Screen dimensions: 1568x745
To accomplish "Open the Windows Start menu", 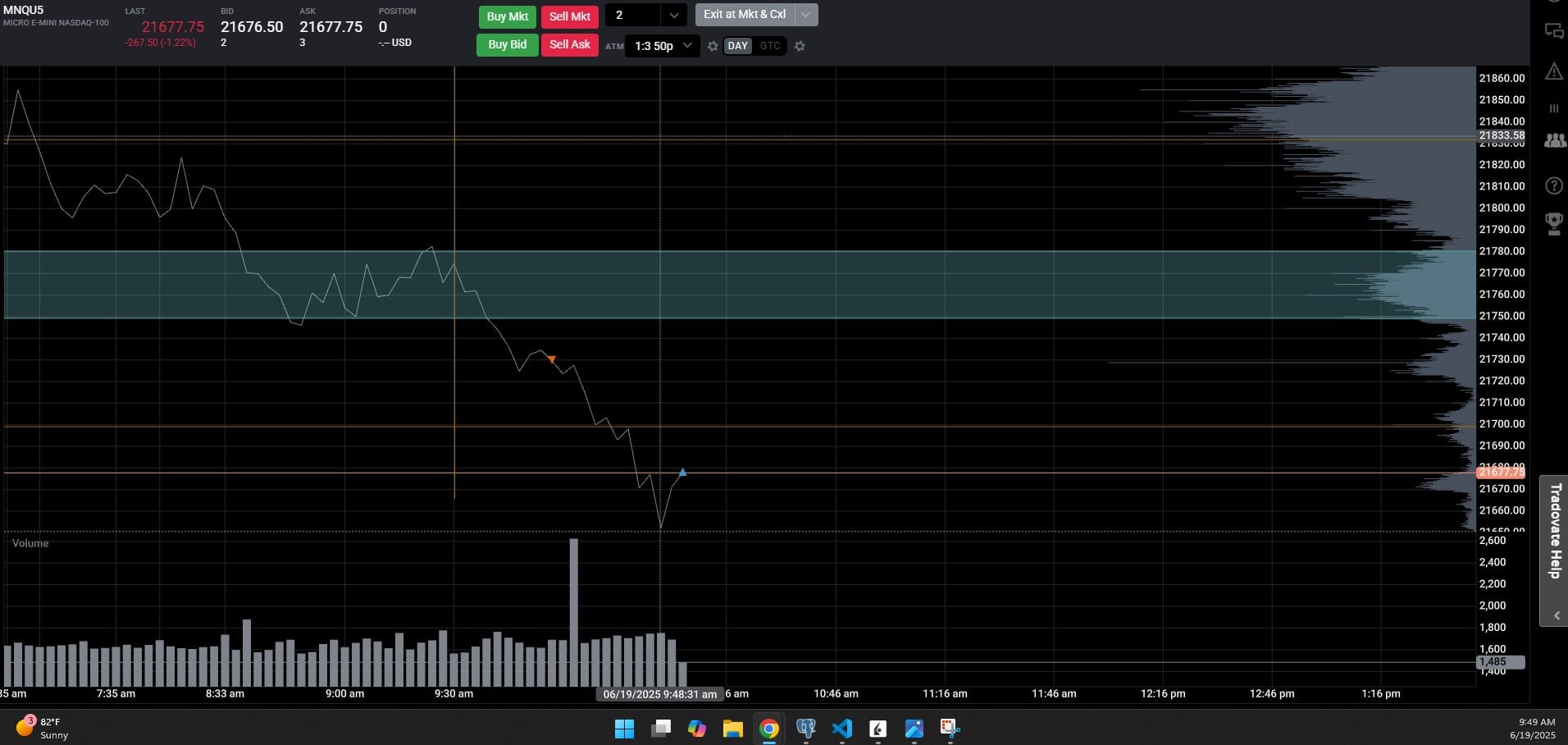I will click(x=624, y=728).
